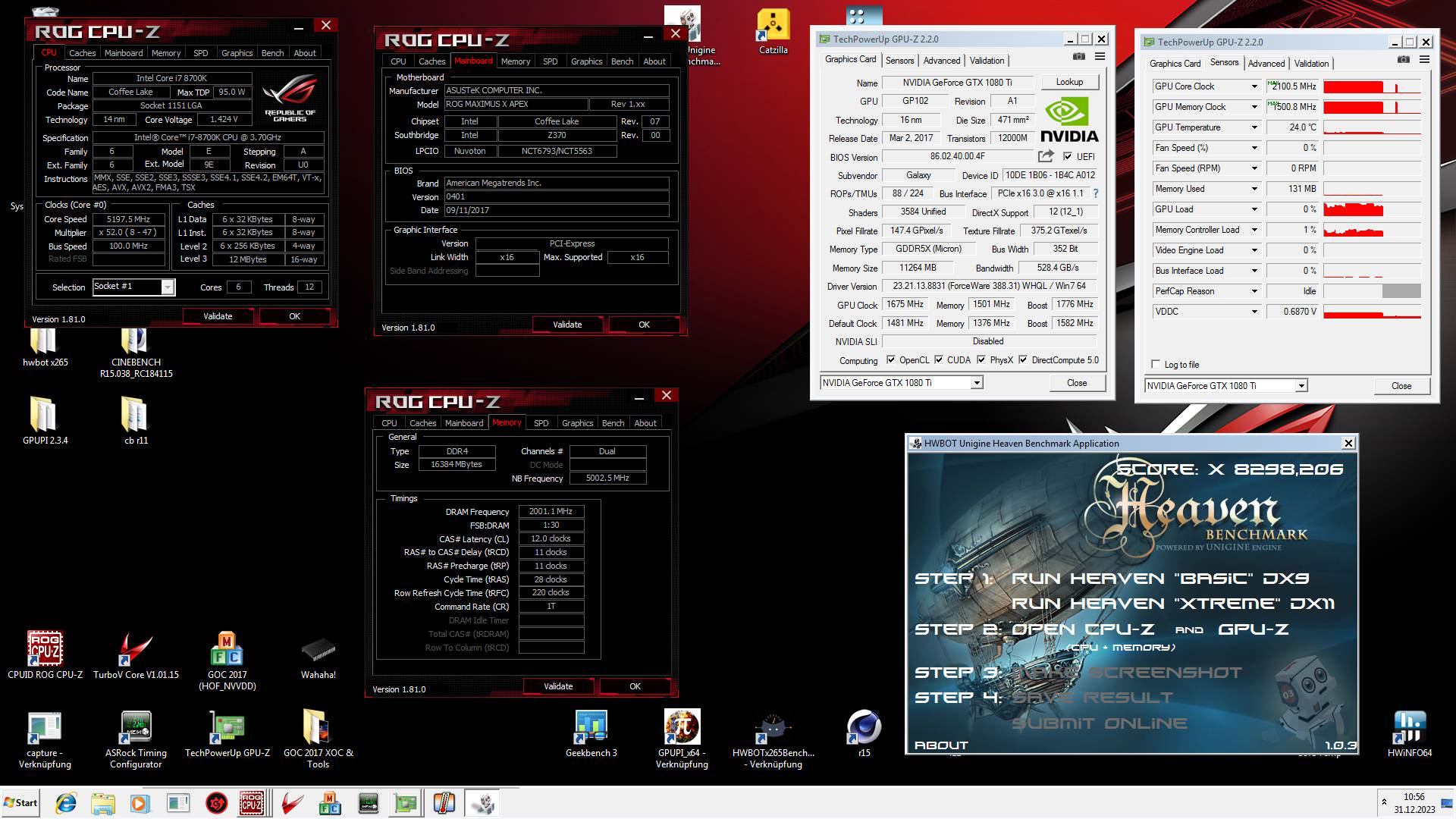The width and height of the screenshot is (1456, 819).
Task: Open the hamburger menu in GPU-Z Sensors window
Action: [x=1424, y=60]
